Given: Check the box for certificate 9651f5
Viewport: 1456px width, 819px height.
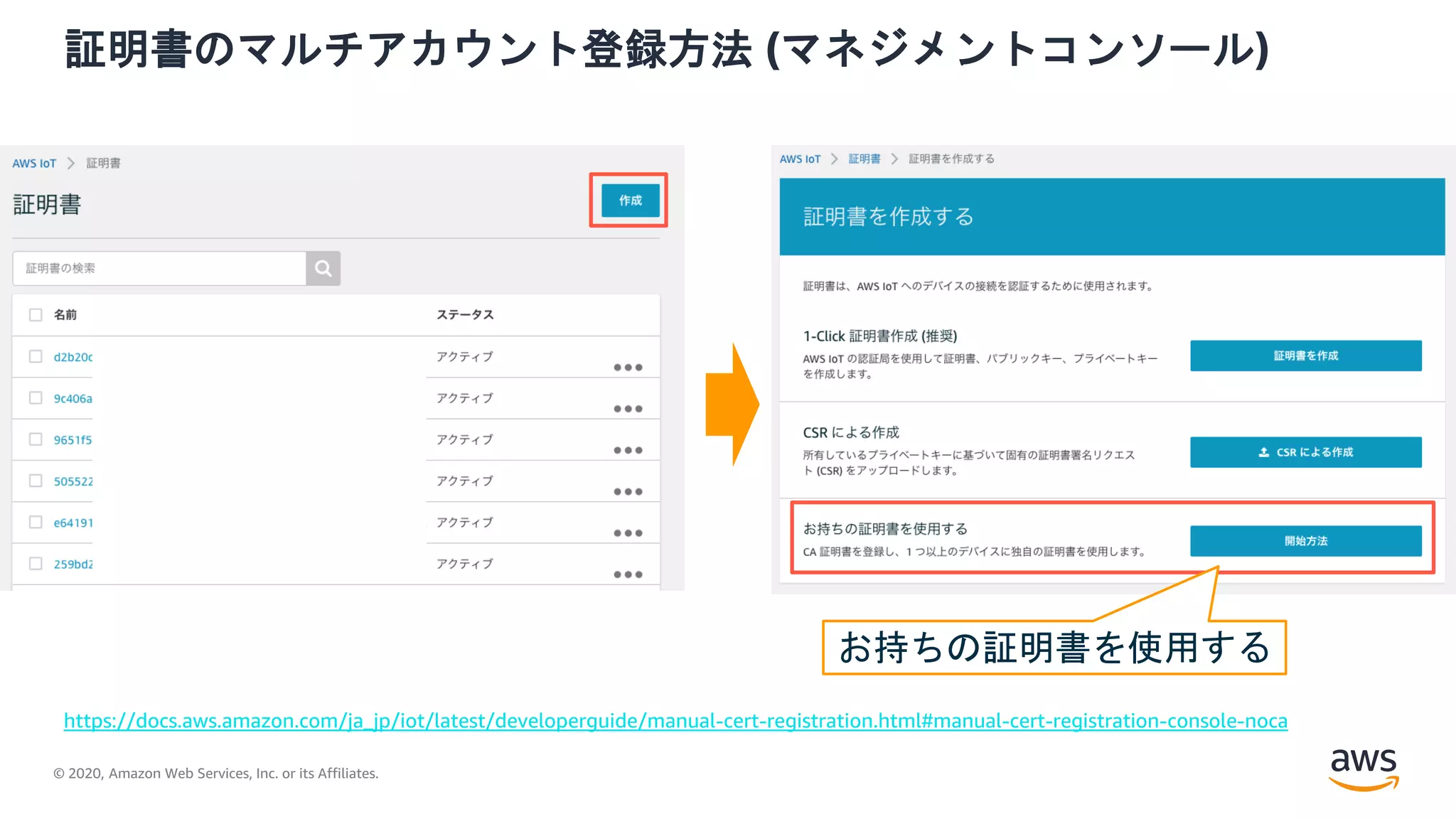Looking at the screenshot, I should click(36, 439).
